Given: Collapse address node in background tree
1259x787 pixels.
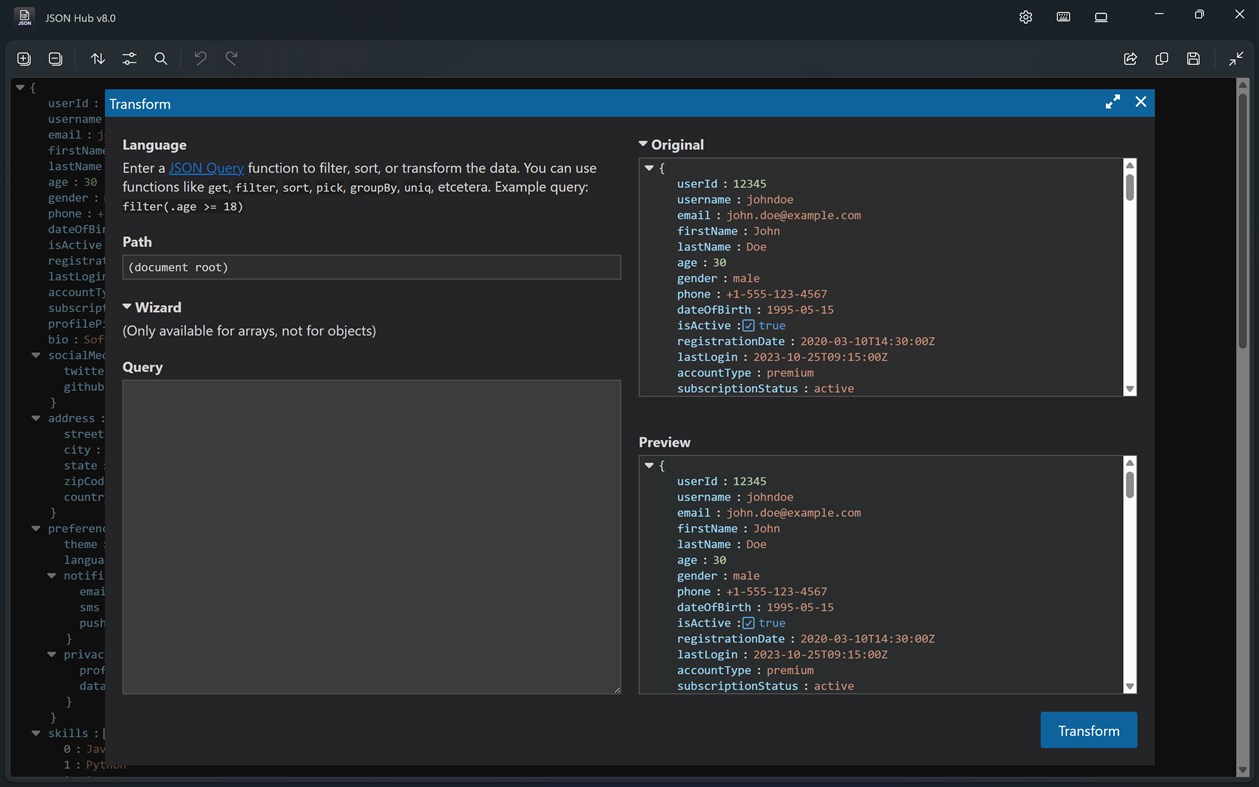Looking at the screenshot, I should (x=36, y=418).
